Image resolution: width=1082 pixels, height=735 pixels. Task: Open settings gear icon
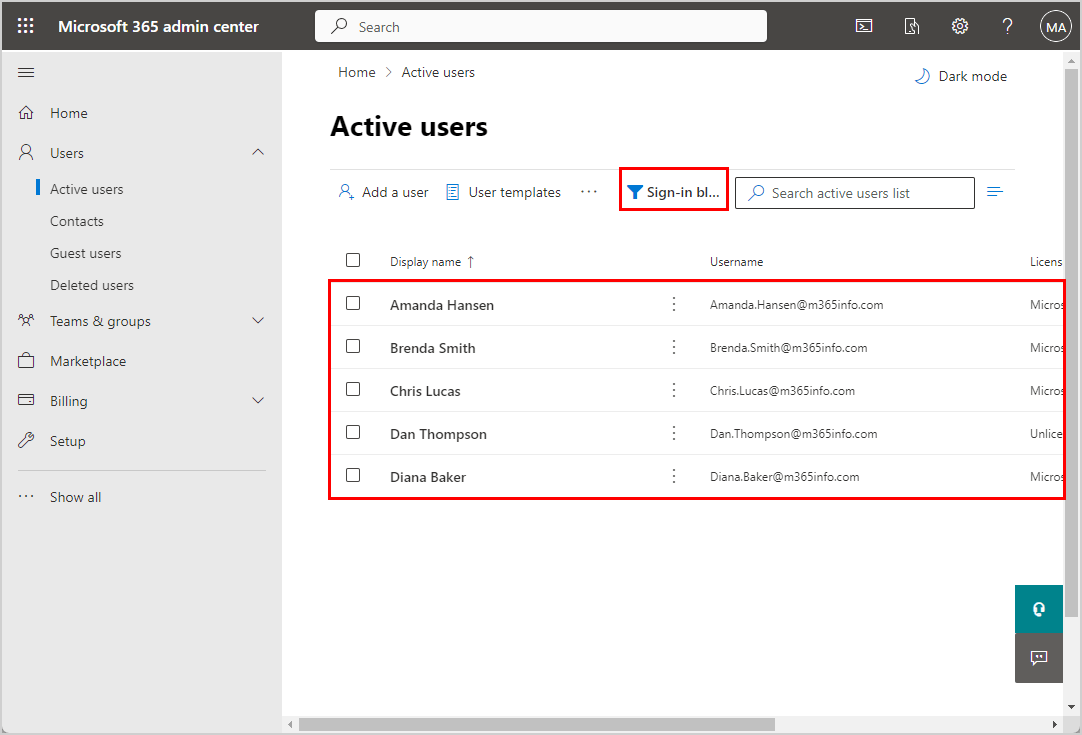960,26
